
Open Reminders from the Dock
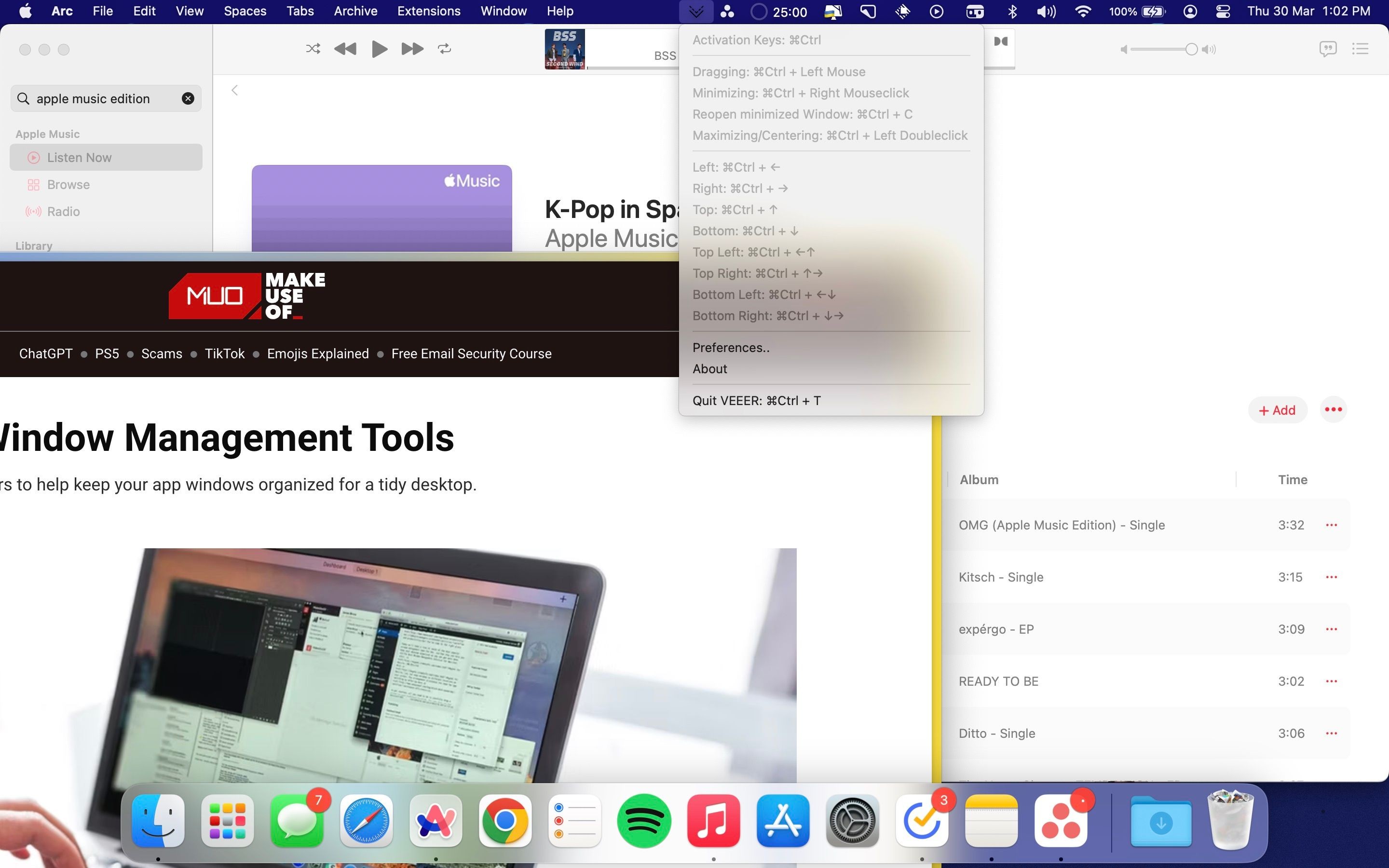[x=574, y=821]
